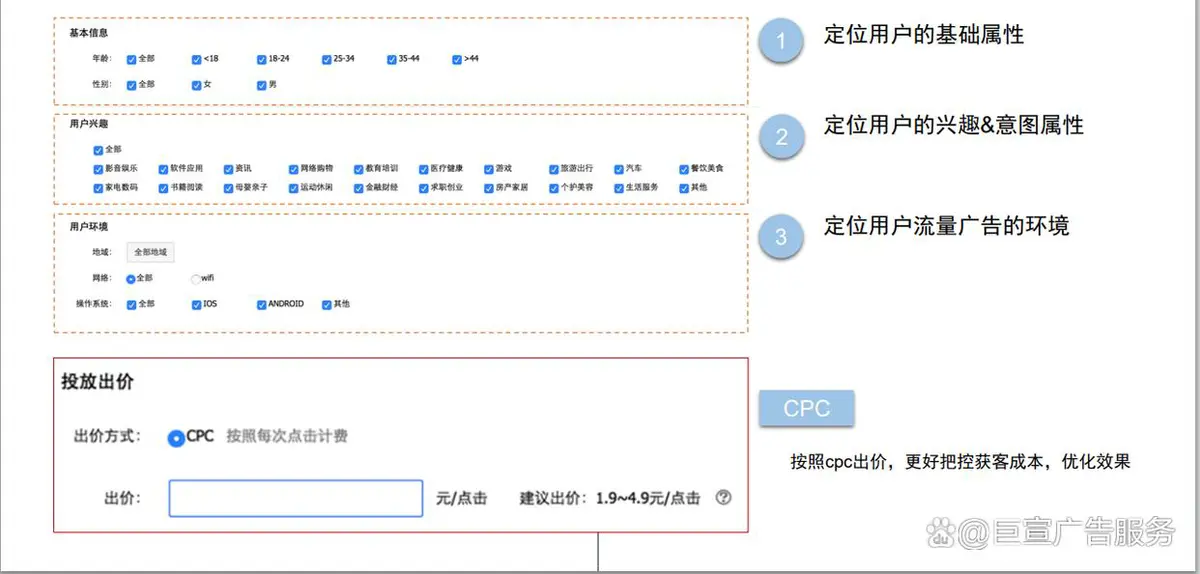Toggle the 女 gender checkbox
The image size is (1200, 574).
197,85
